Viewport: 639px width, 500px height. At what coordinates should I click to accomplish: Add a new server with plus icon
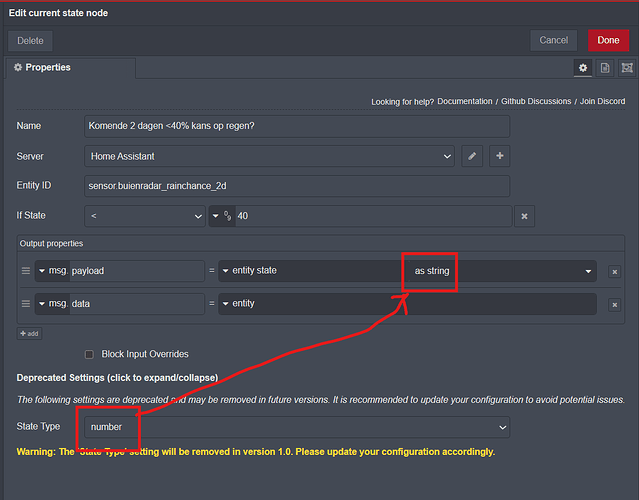[500, 156]
